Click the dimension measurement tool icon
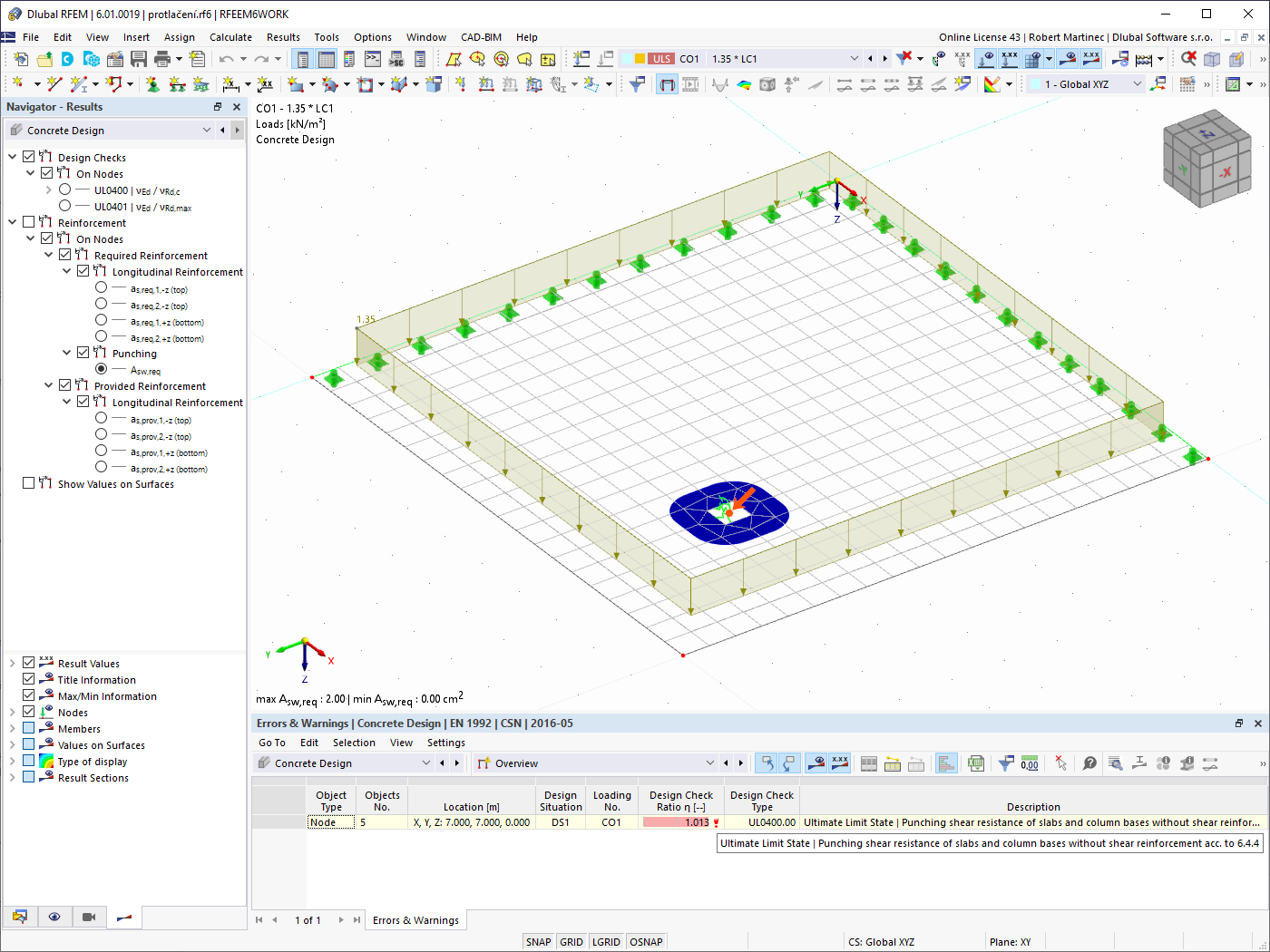The image size is (1270, 952). [x=231, y=84]
